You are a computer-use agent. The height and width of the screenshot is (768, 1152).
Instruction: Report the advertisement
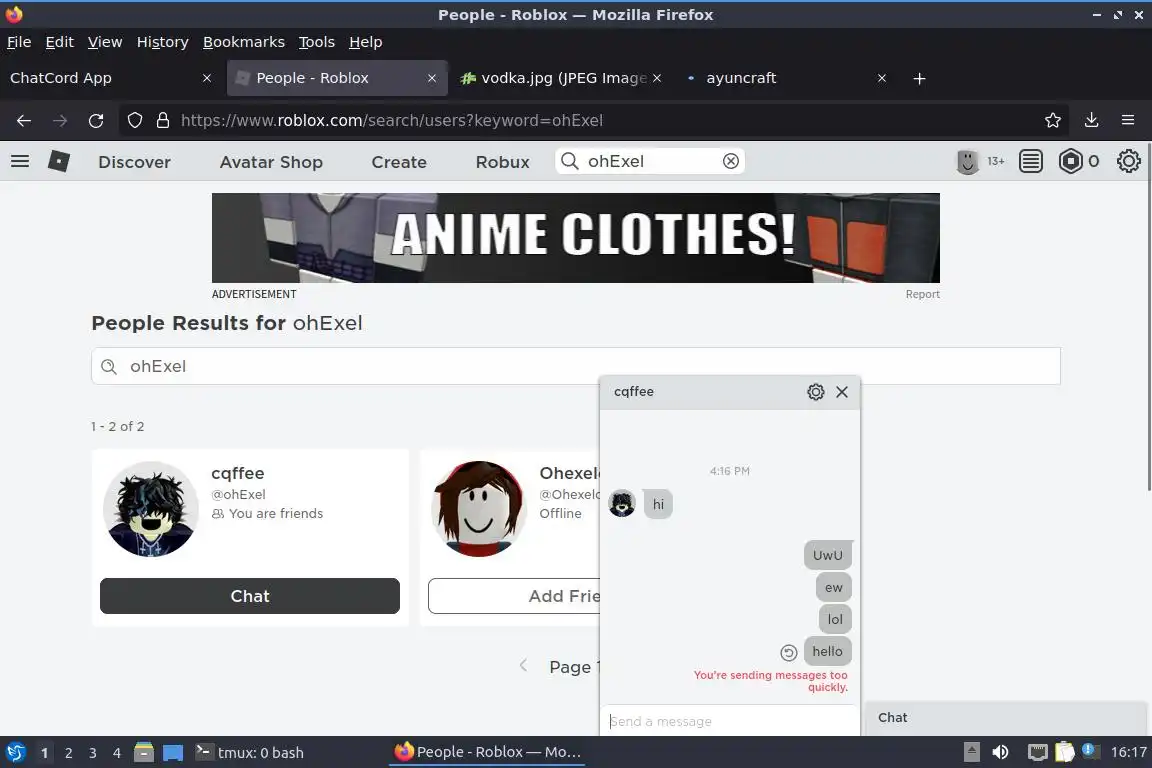click(922, 294)
